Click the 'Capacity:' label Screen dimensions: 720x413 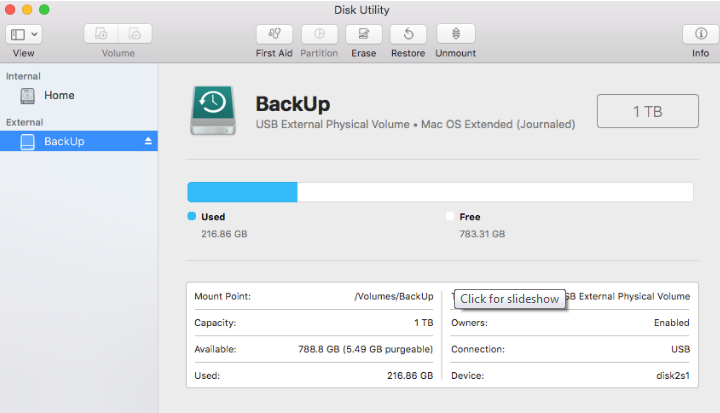tap(215, 322)
